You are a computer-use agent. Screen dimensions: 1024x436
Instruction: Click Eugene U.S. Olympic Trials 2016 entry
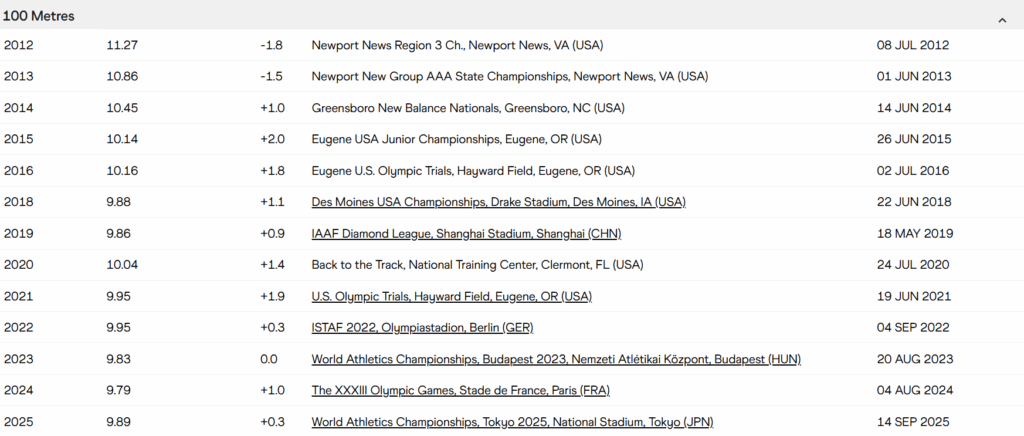(x=473, y=171)
